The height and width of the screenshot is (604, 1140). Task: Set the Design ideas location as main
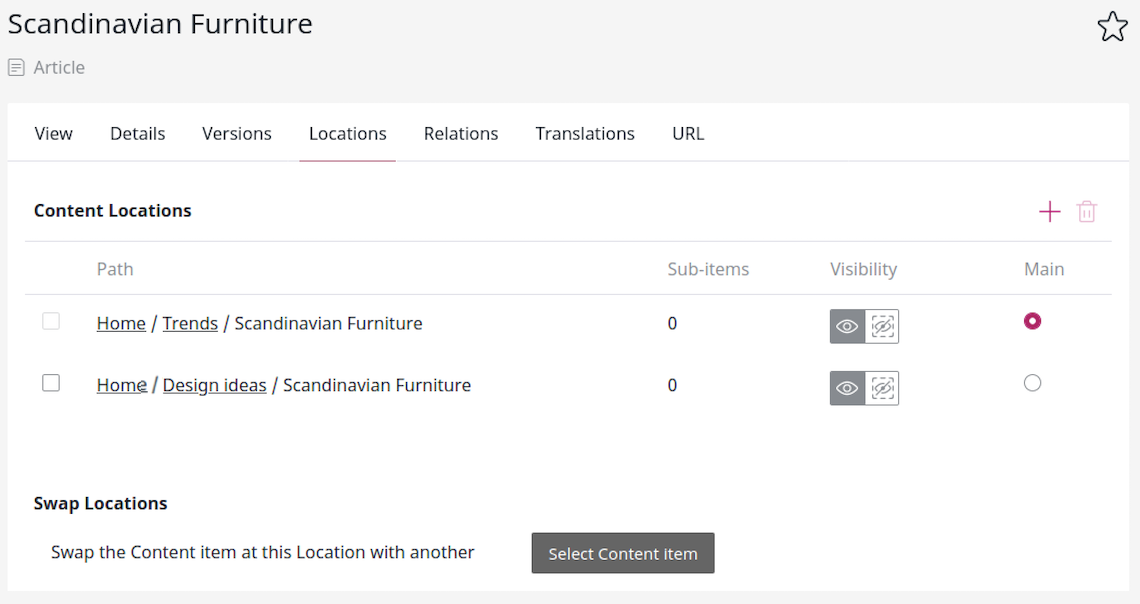point(1032,383)
